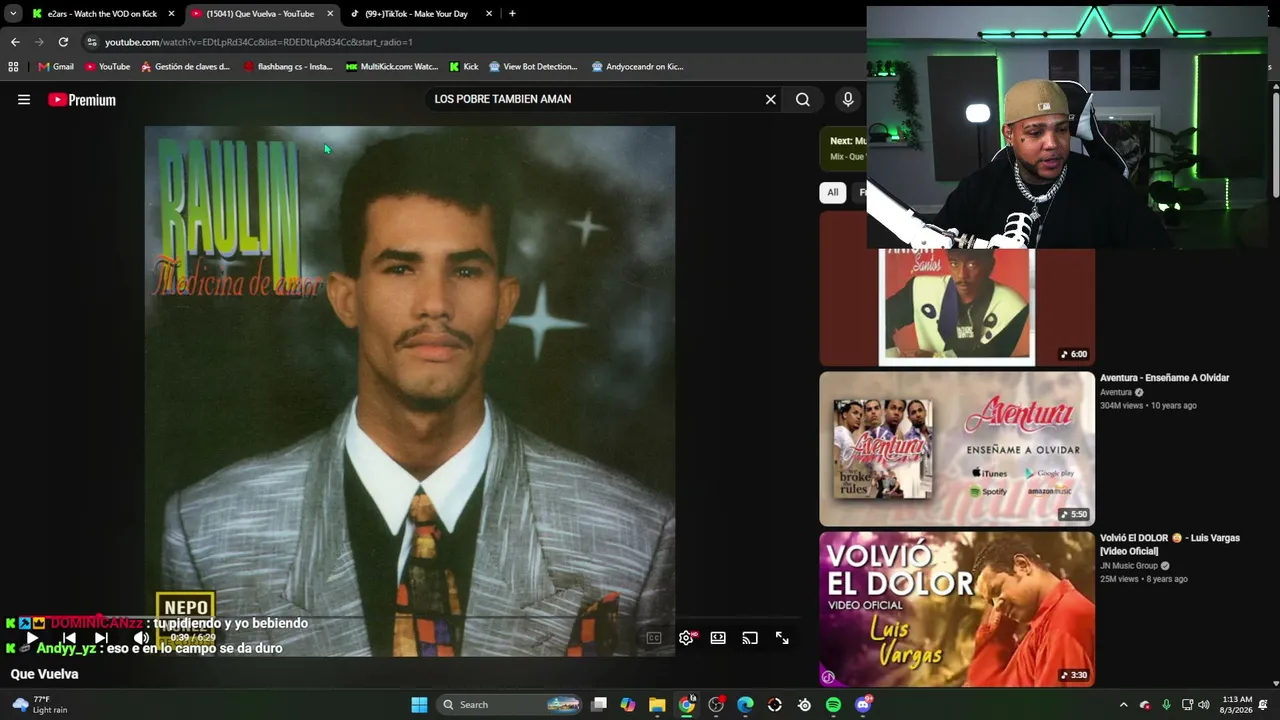Open File Explorer from the taskbar
Viewport: 1280px width, 720px height.
pyautogui.click(x=657, y=705)
